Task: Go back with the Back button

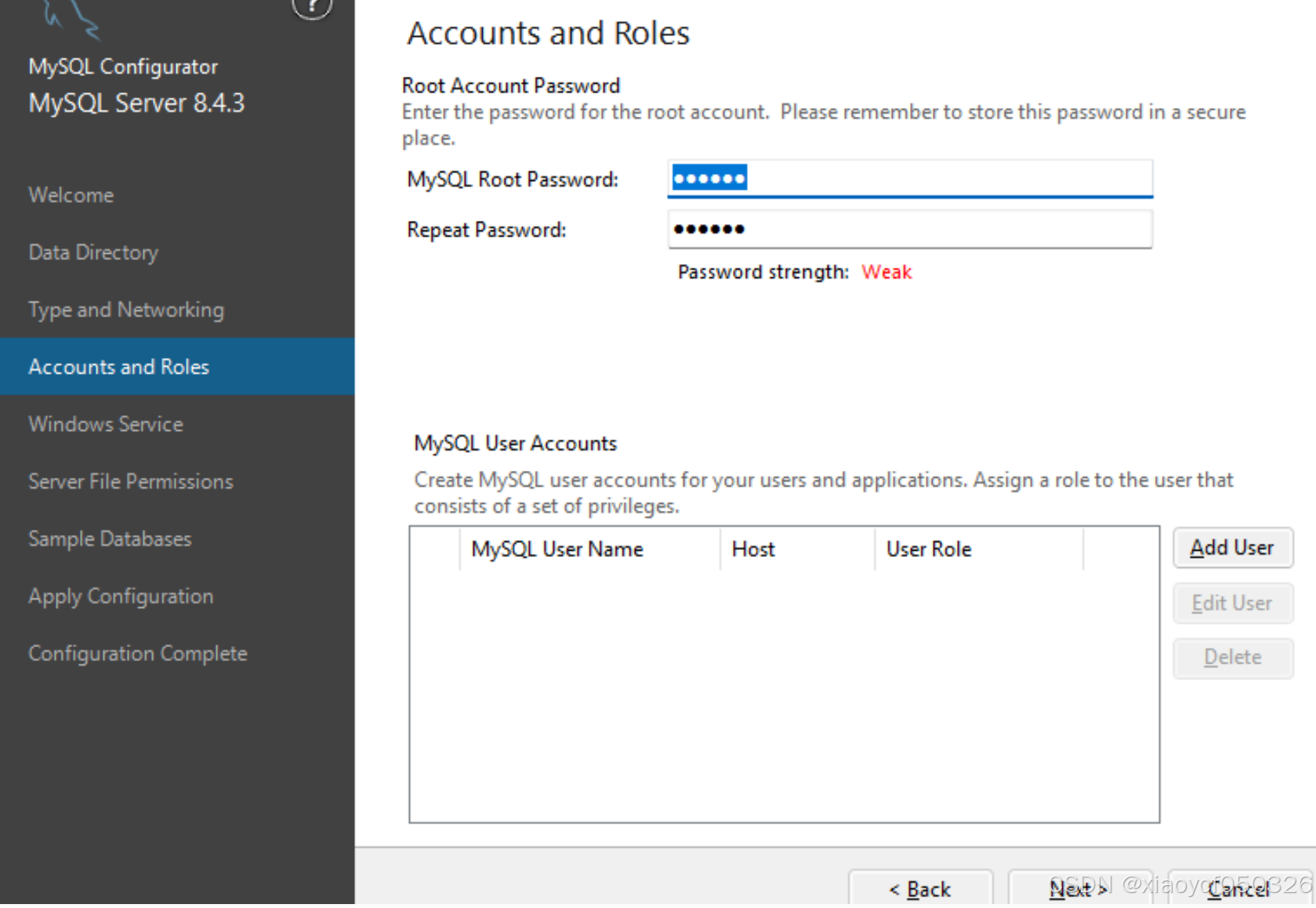Action: point(921,888)
